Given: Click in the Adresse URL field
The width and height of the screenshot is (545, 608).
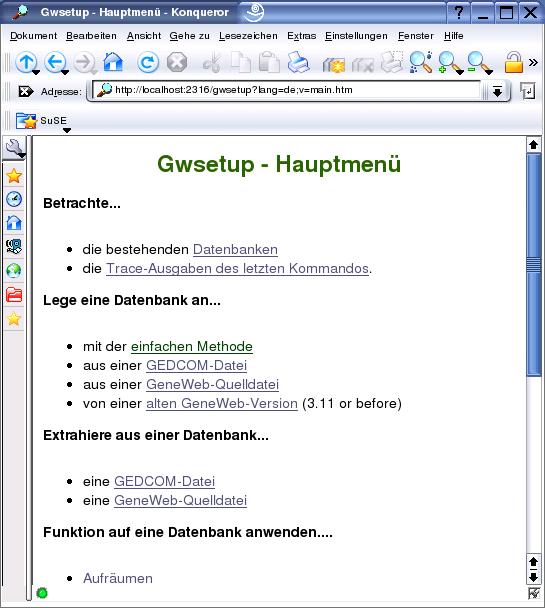Looking at the screenshot, I should click(x=289, y=90).
